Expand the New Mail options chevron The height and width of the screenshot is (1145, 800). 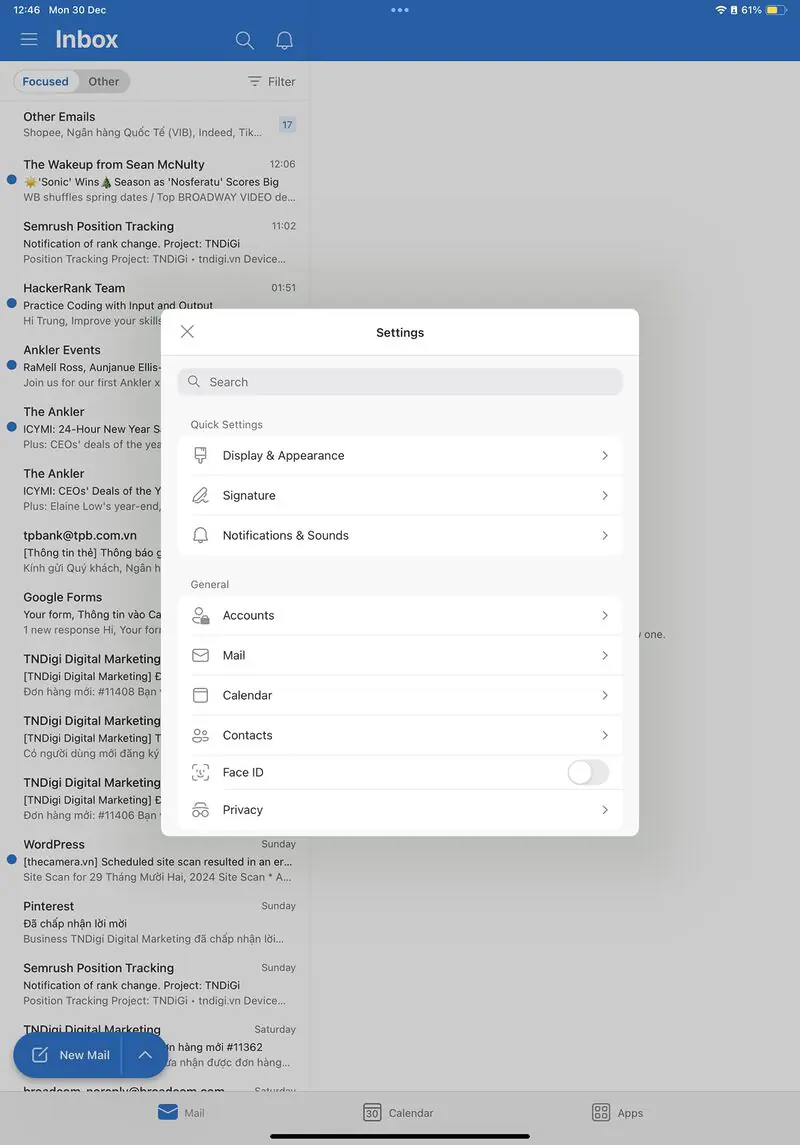tap(145, 1054)
